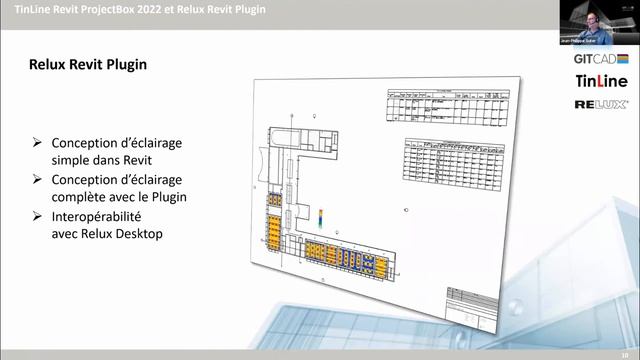The image size is (640, 360).
Task: Click the presenter webcam thumbnail
Action: [600, 22]
